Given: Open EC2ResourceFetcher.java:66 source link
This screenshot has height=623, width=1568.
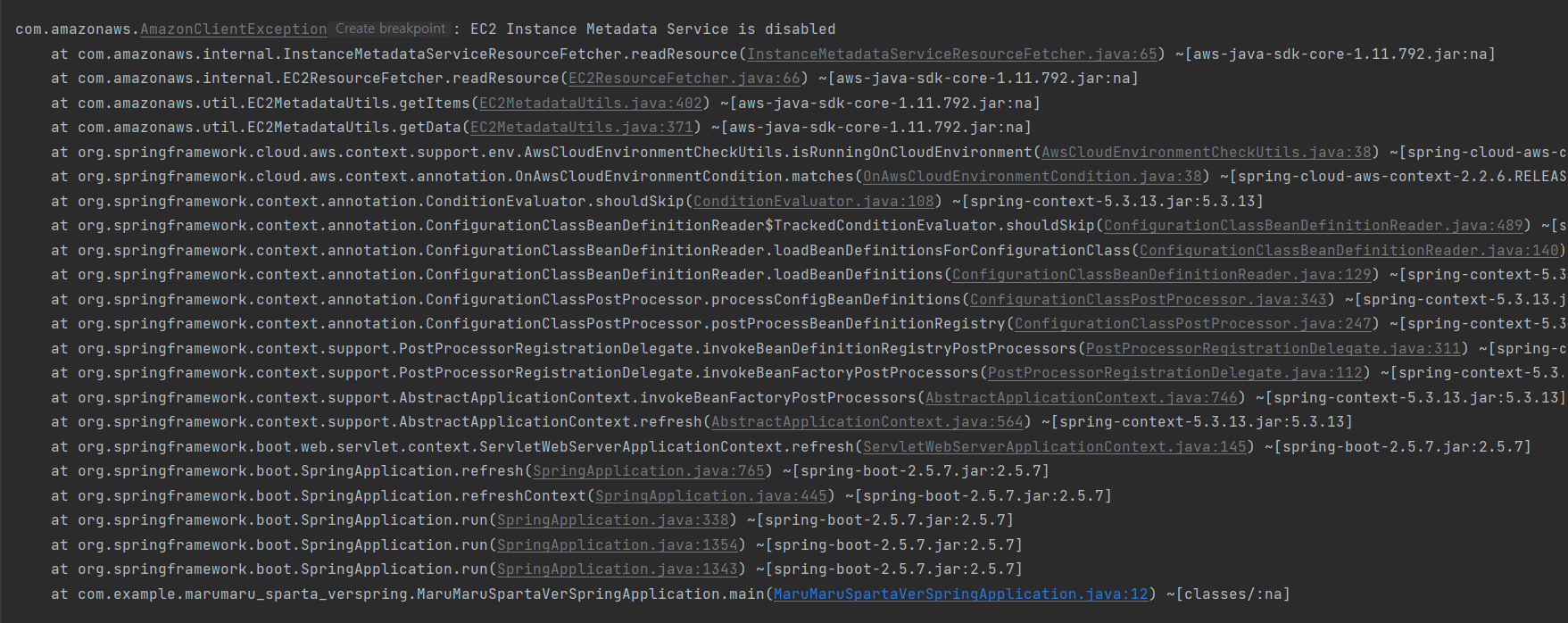Looking at the screenshot, I should point(684,79).
